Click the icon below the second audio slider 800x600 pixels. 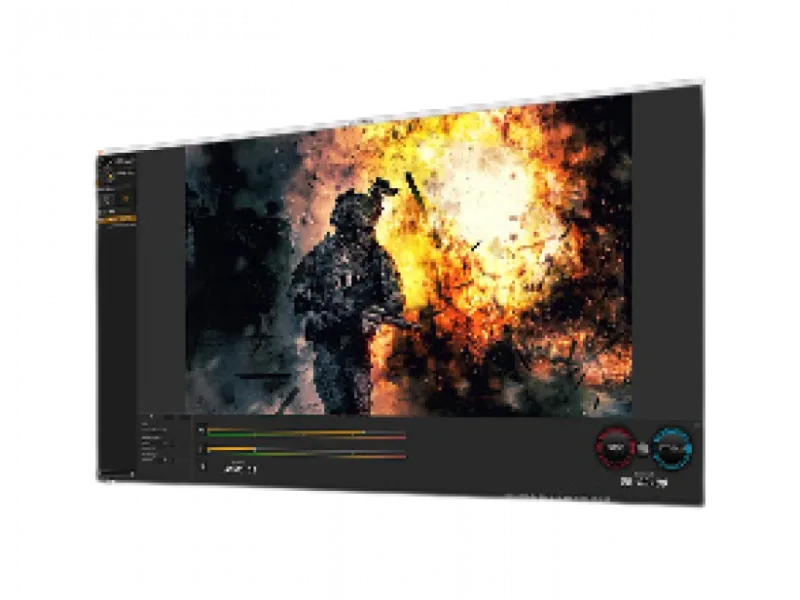[x=203, y=466]
